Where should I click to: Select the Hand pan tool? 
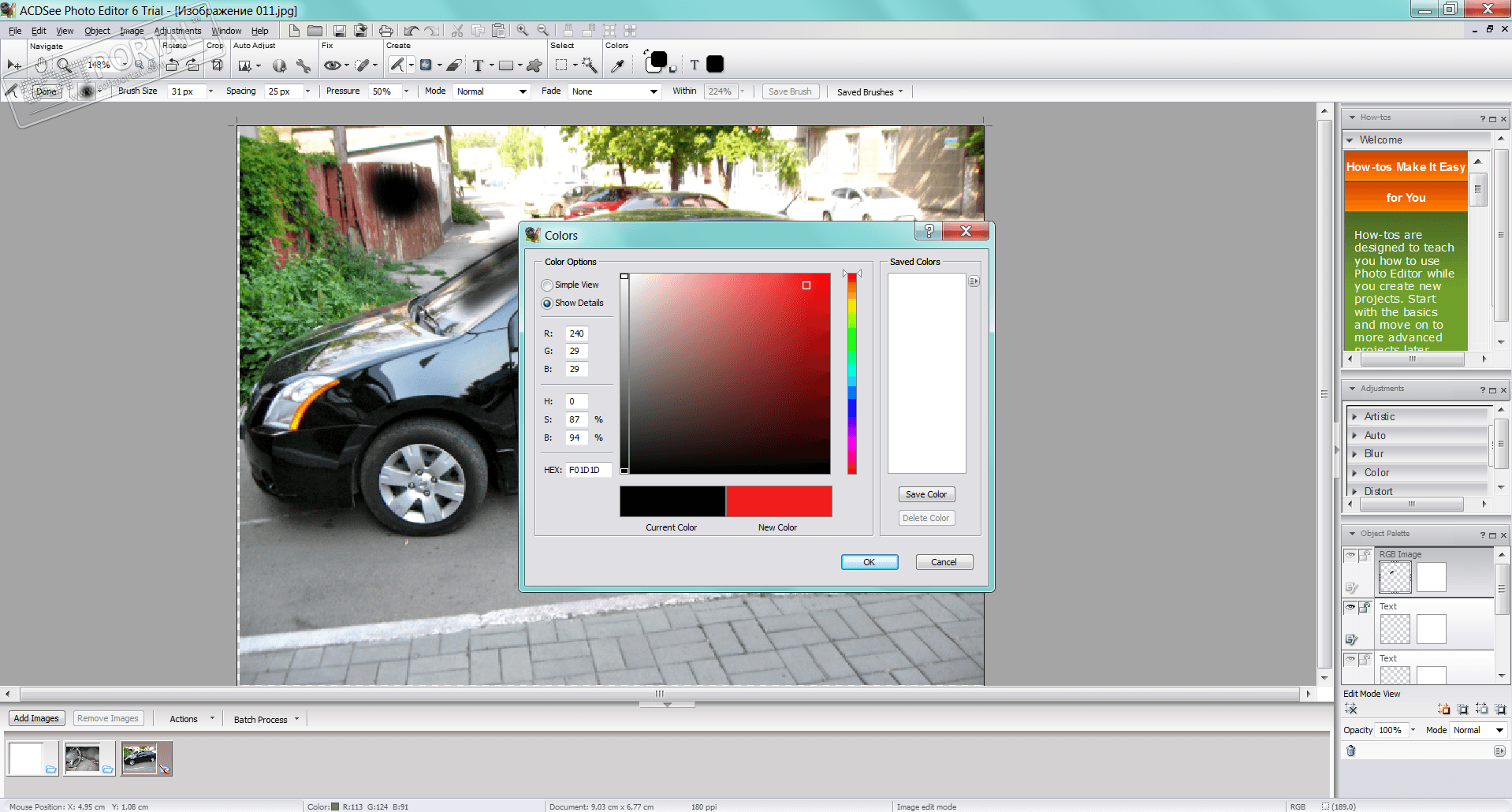[x=41, y=65]
